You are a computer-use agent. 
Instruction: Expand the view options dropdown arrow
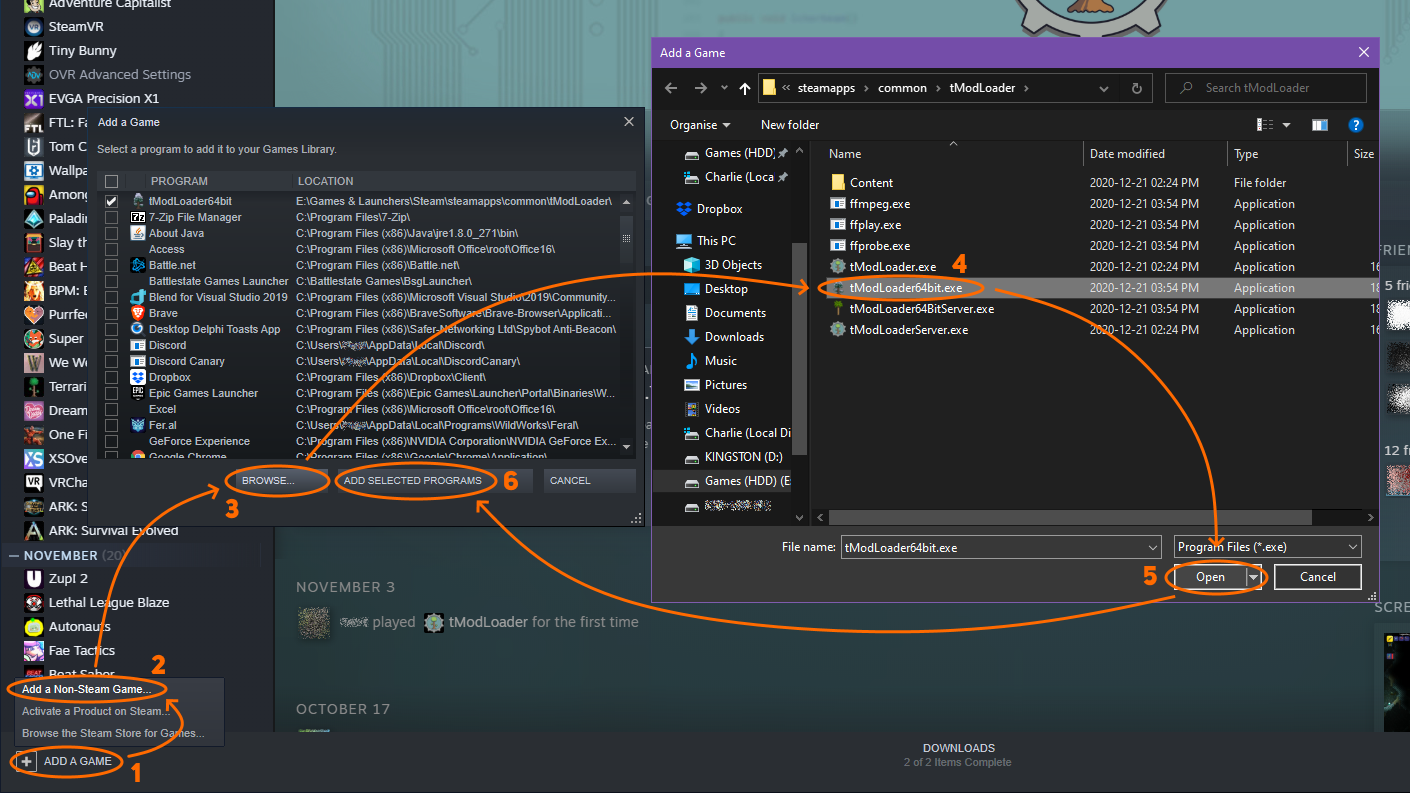[x=1286, y=125]
